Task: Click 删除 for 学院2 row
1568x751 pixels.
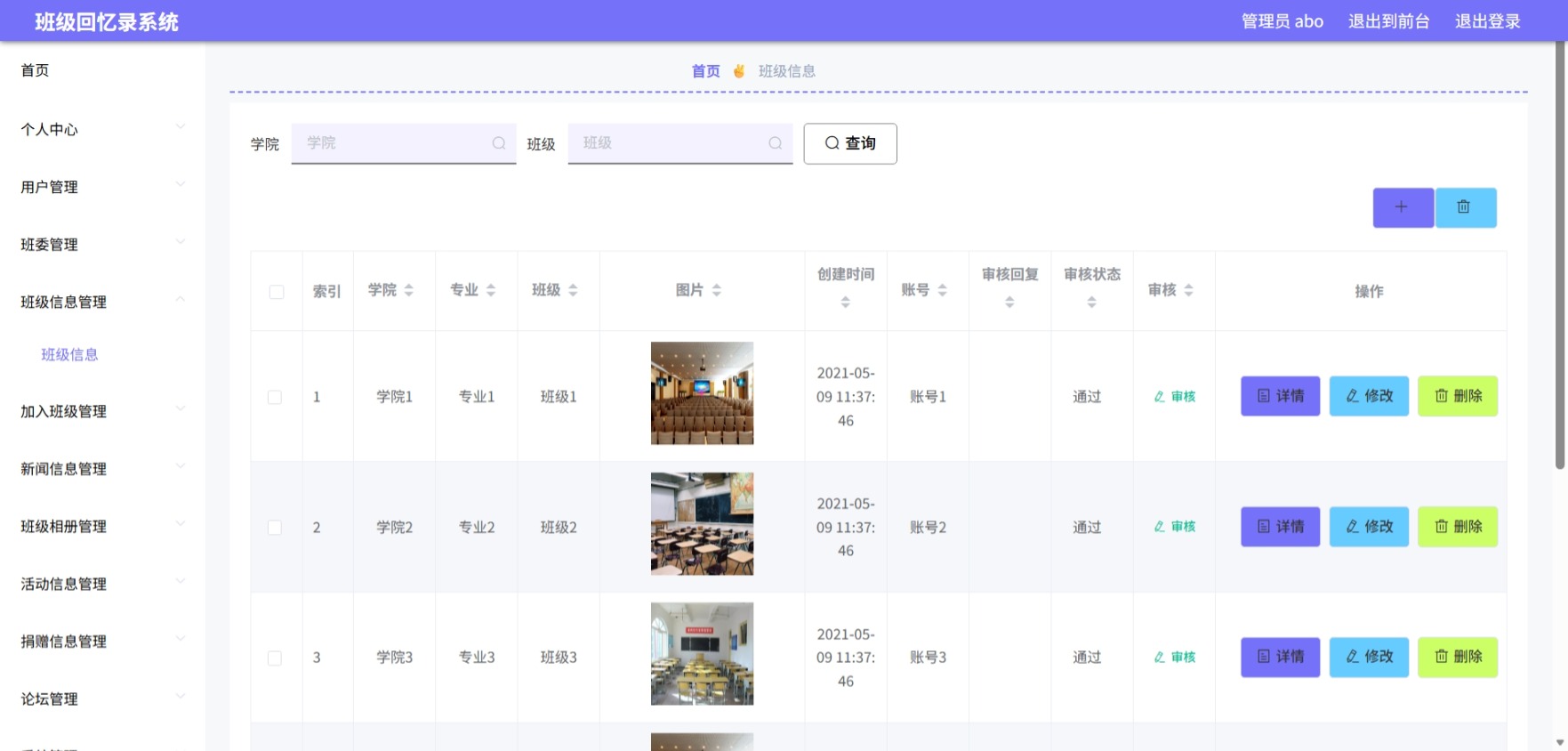Action: 1458,527
